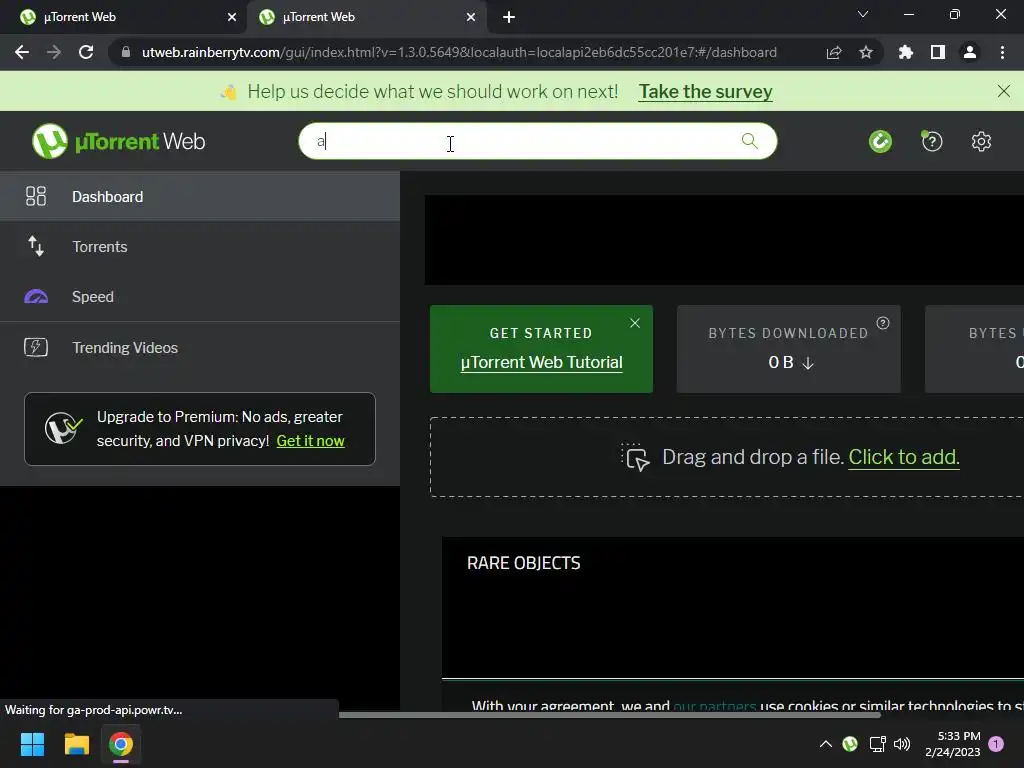1024x768 pixels.
Task: Click the premium µTorrent badge icon
Action: tap(63, 428)
